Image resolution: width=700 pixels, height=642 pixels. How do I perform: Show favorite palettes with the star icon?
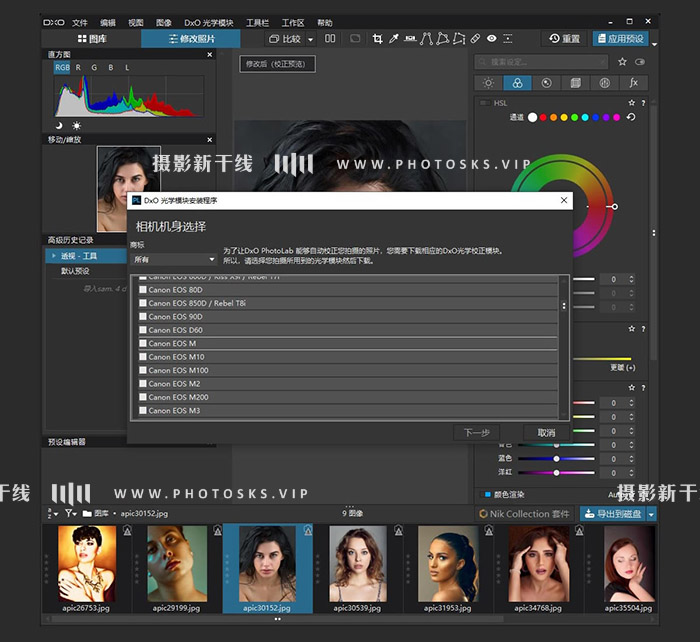(x=622, y=62)
